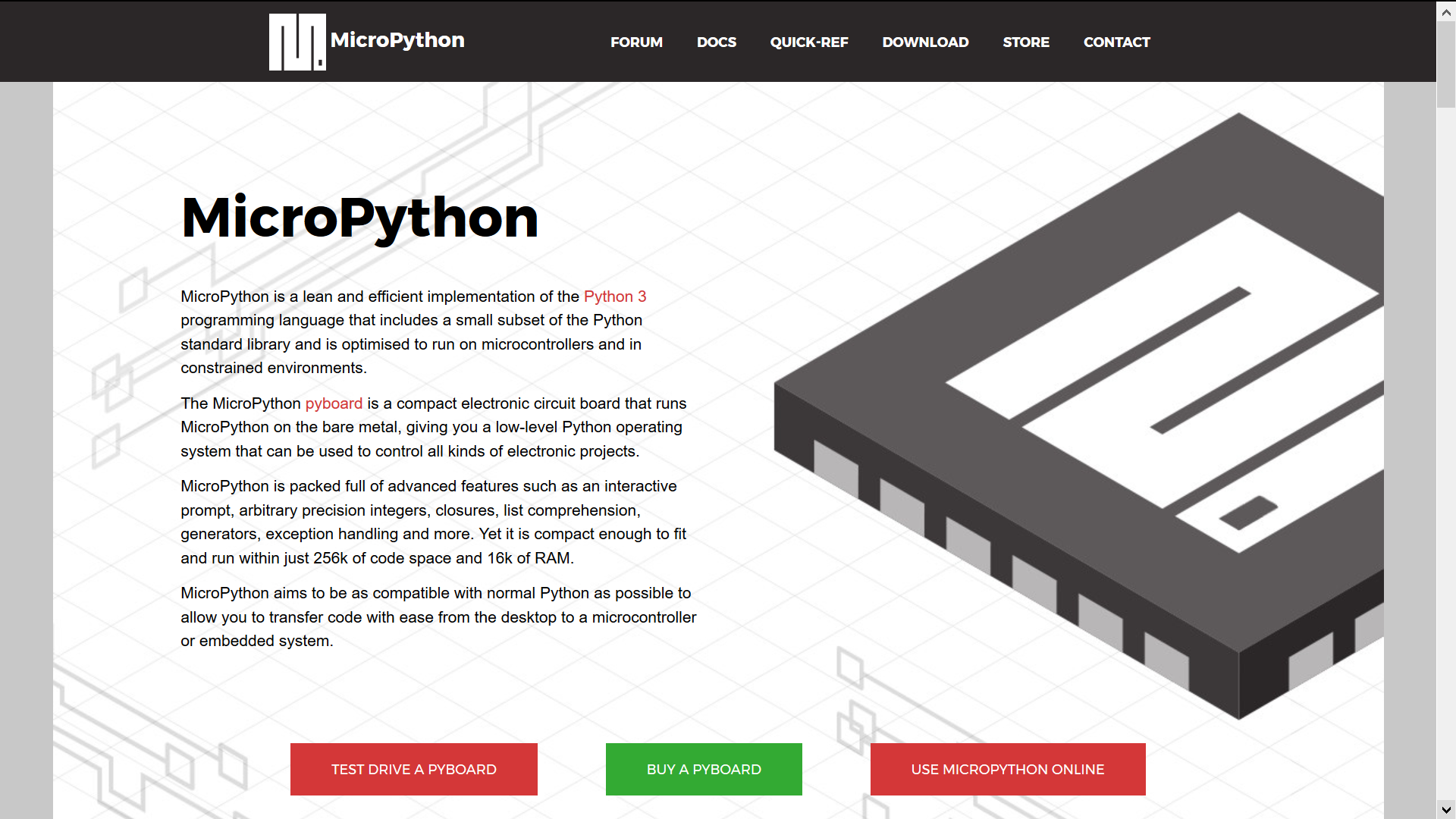Image resolution: width=1456 pixels, height=819 pixels.
Task: Click the MicroPython logo icon in header
Action: click(297, 42)
